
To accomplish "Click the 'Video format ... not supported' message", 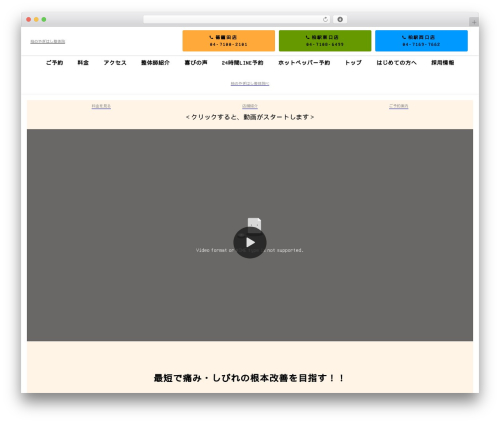I will point(250,250).
